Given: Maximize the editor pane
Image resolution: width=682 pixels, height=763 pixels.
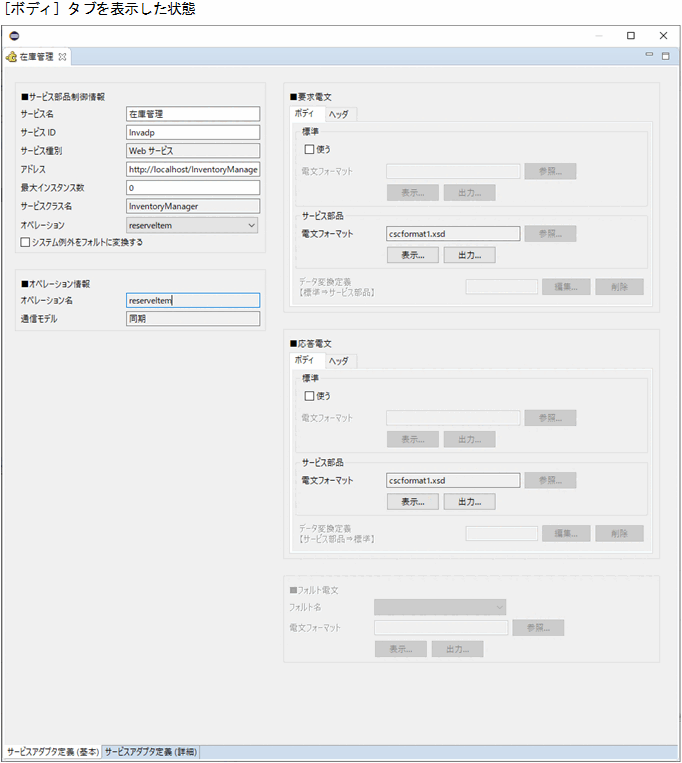Looking at the screenshot, I should (665, 56).
